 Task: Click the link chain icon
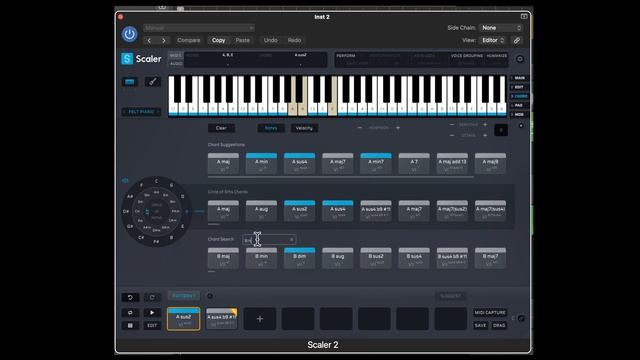tap(517, 40)
